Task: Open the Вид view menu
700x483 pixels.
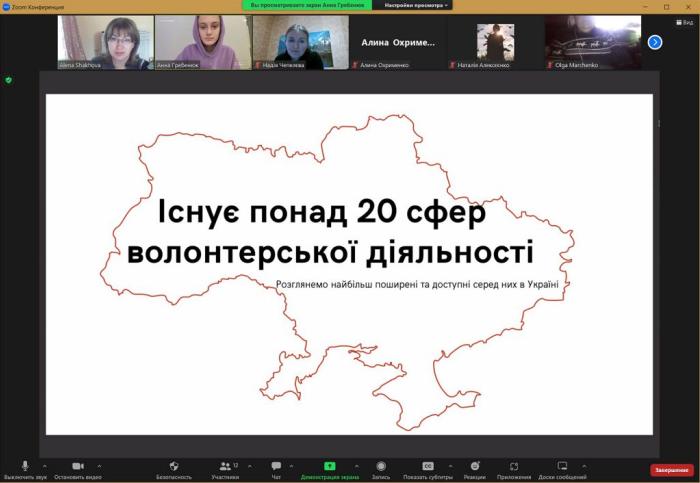Action: coord(685,22)
